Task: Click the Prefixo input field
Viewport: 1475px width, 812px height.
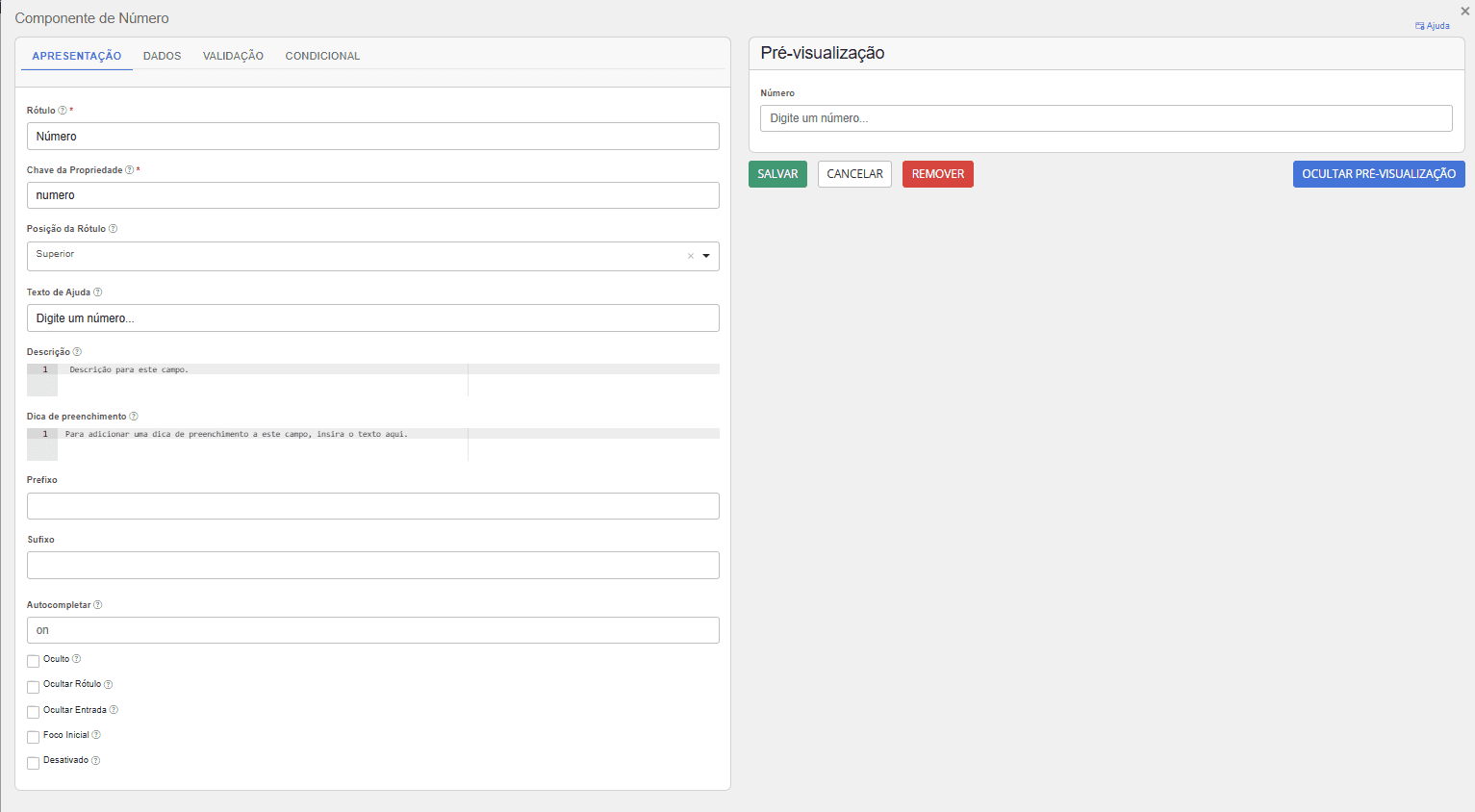Action: [373, 506]
